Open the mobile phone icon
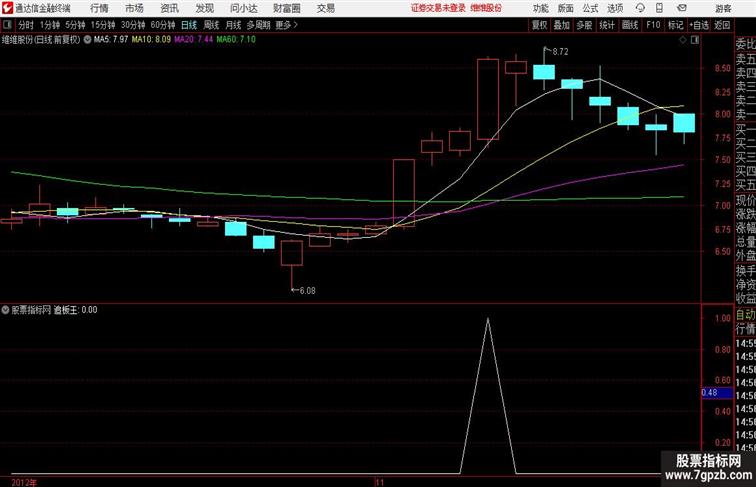 [x=660, y=8]
